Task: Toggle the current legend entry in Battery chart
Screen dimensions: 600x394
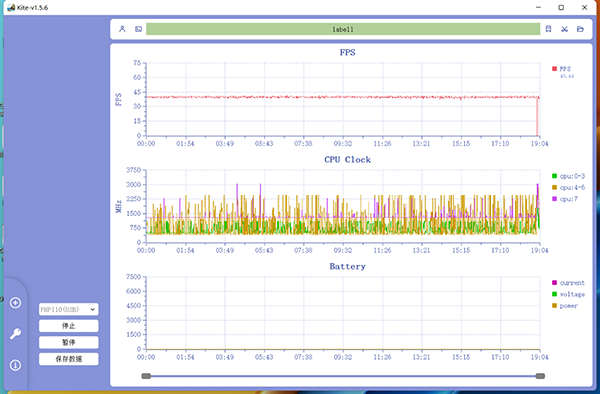Action: (569, 283)
